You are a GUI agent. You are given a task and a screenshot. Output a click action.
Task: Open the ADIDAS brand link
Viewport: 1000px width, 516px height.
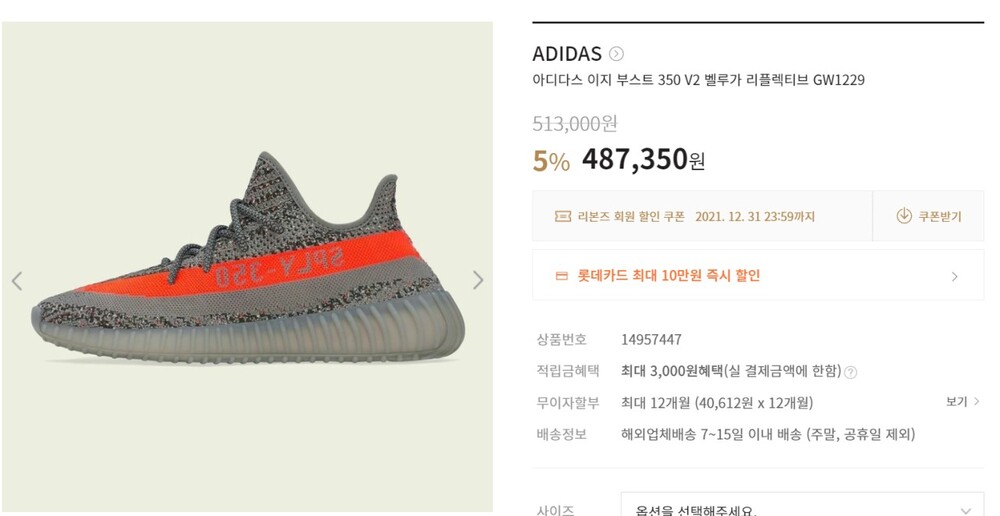click(567, 54)
